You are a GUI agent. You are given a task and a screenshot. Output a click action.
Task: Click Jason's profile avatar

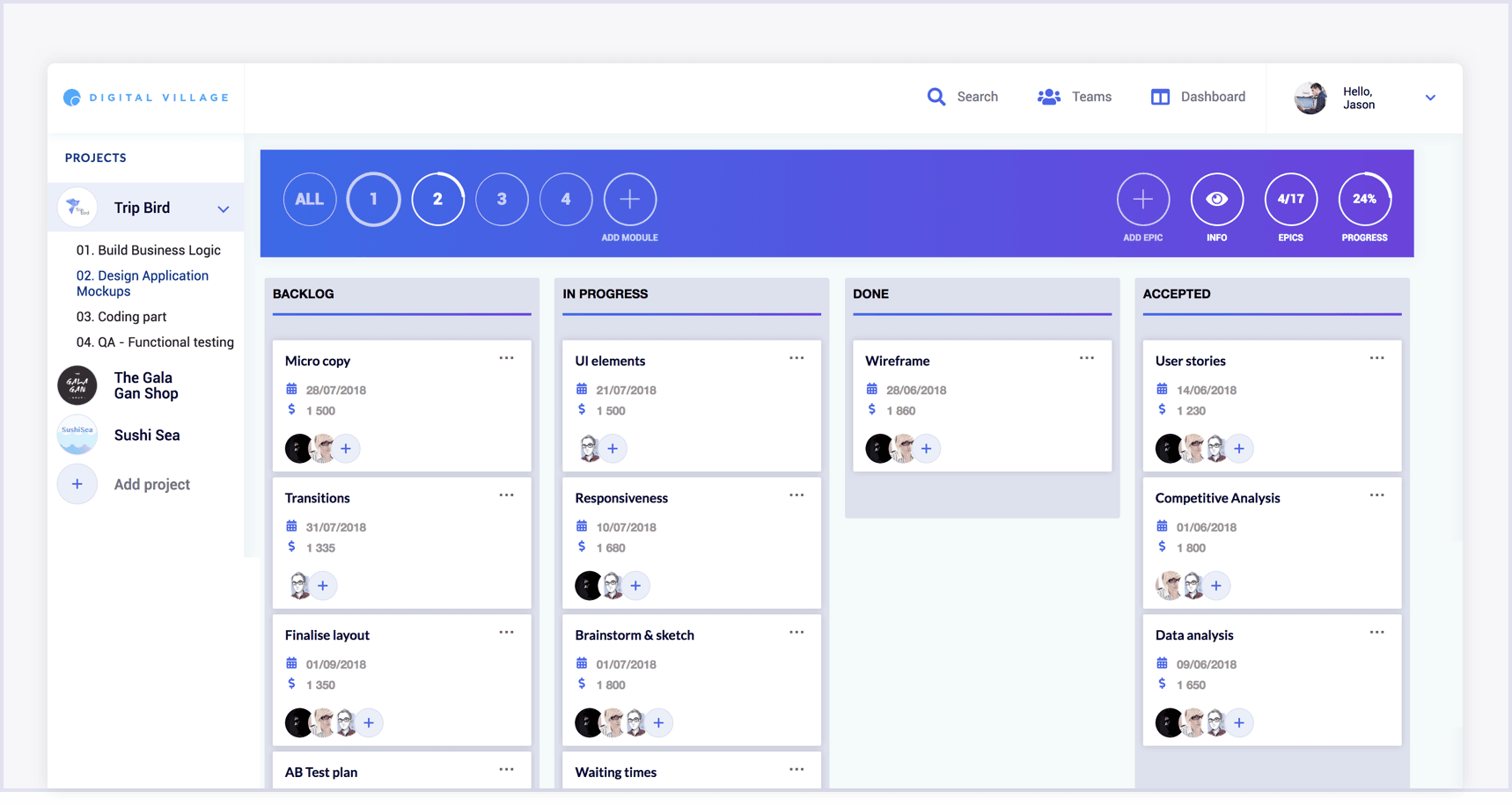[x=1310, y=98]
